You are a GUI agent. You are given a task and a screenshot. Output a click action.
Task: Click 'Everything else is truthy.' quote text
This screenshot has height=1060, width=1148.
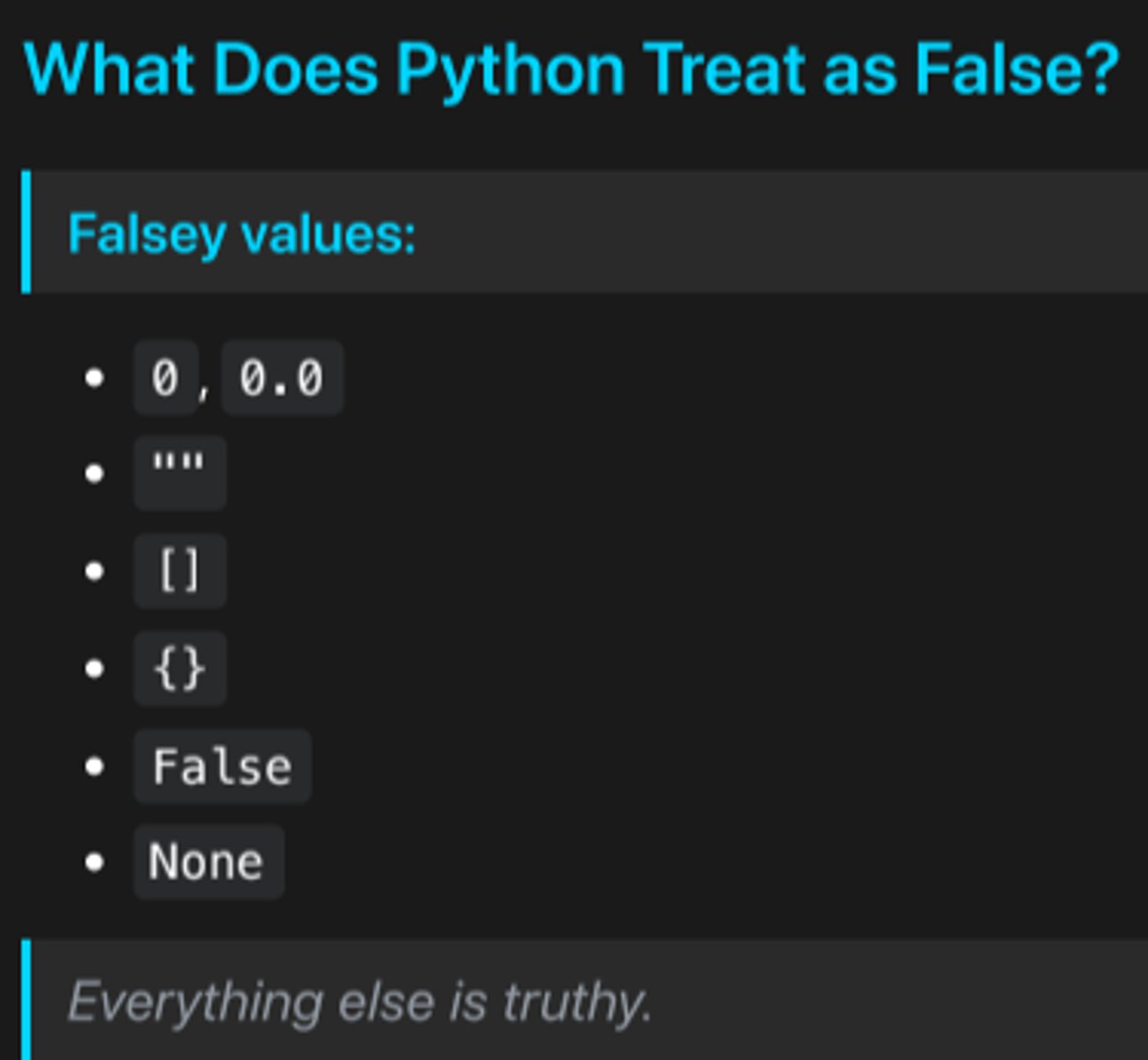(x=359, y=1003)
